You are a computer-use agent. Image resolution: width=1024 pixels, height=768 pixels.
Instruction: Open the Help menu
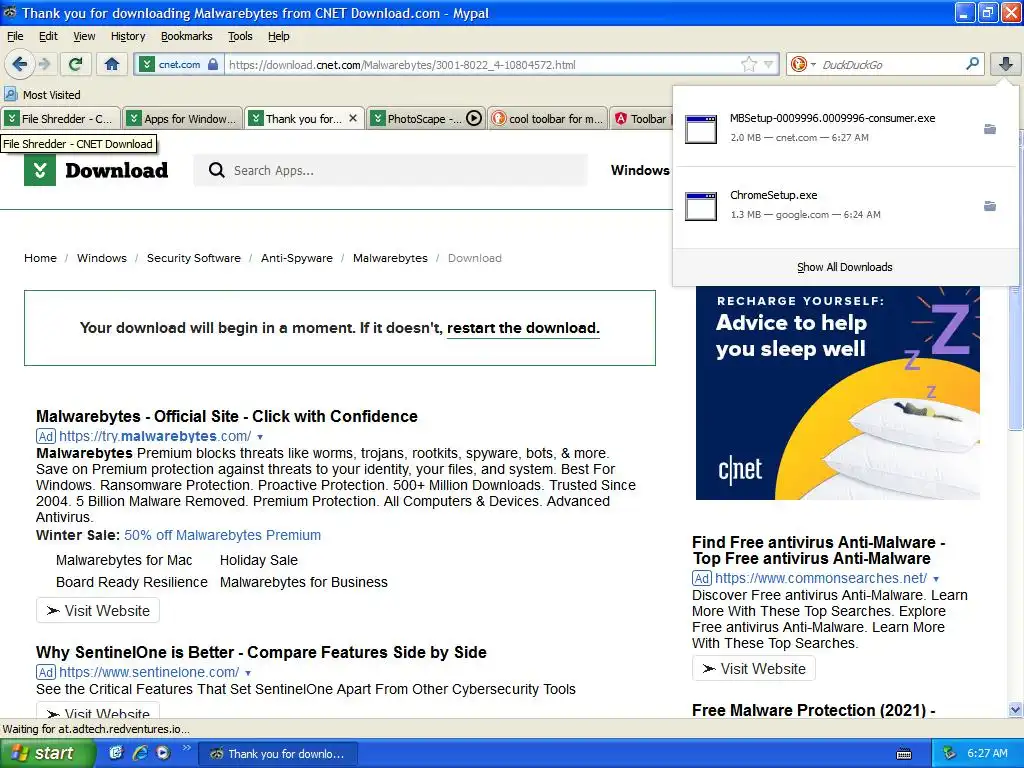point(278,36)
